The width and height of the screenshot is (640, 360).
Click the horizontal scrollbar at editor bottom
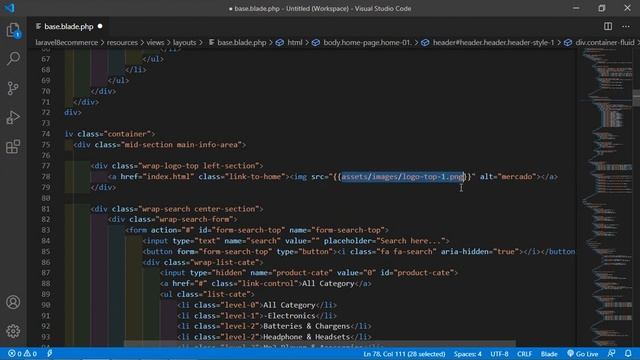(320, 344)
